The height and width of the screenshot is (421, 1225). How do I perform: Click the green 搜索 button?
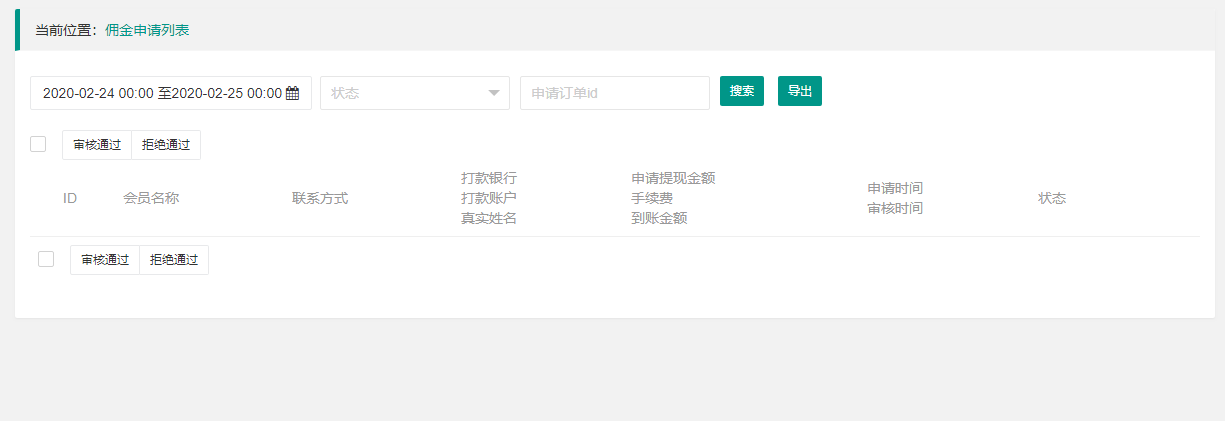(742, 91)
